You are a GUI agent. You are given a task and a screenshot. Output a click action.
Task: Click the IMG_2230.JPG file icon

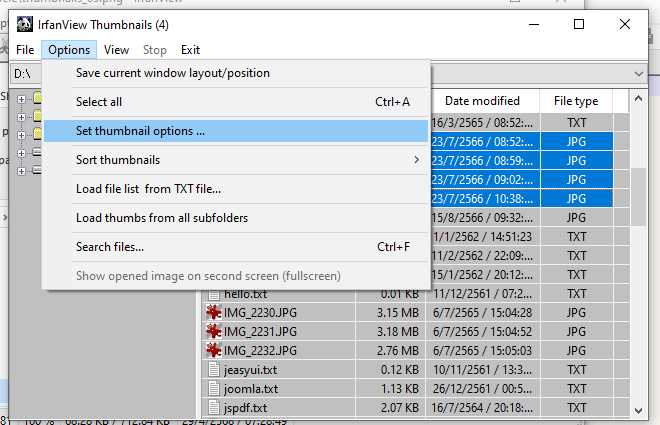[212, 313]
